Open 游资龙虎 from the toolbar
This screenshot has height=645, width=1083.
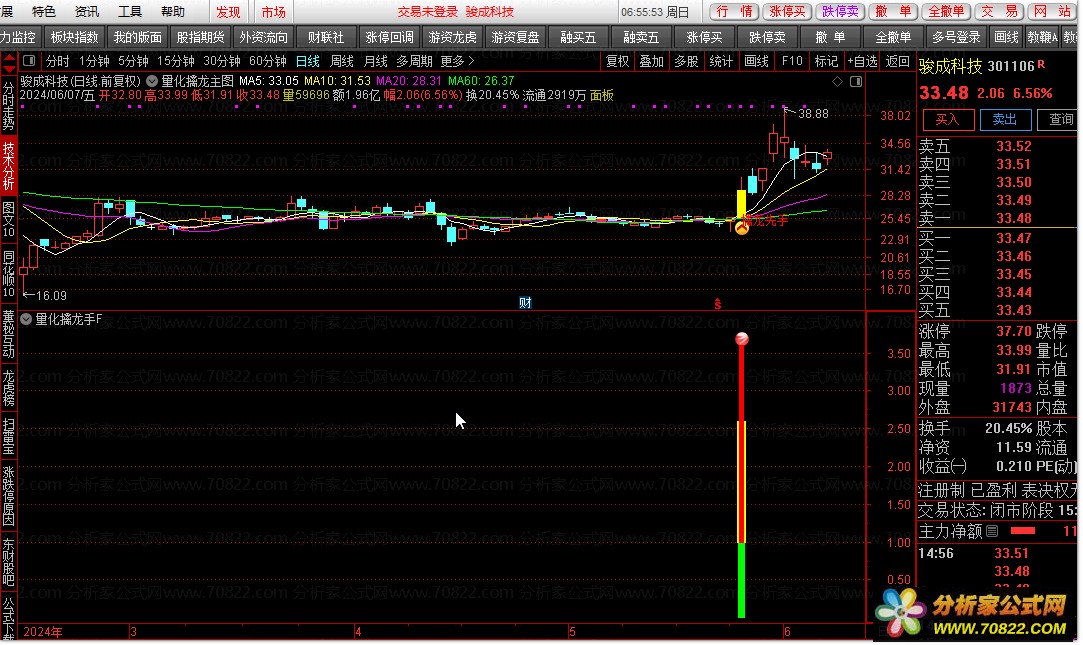click(x=452, y=37)
